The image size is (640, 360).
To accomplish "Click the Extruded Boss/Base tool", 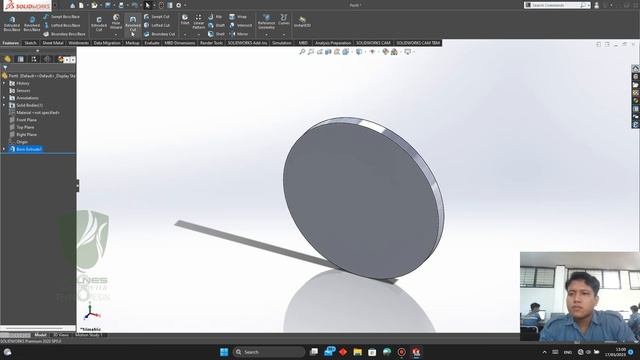I will [12, 24].
